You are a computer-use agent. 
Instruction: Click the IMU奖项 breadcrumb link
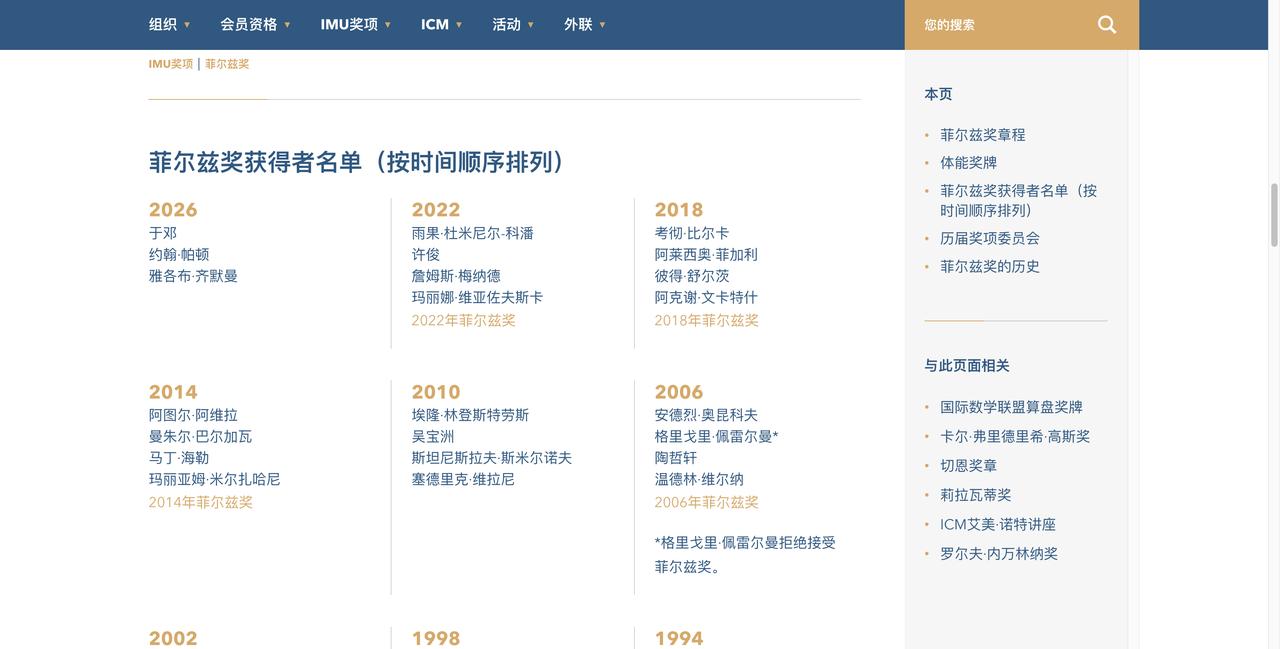171,64
